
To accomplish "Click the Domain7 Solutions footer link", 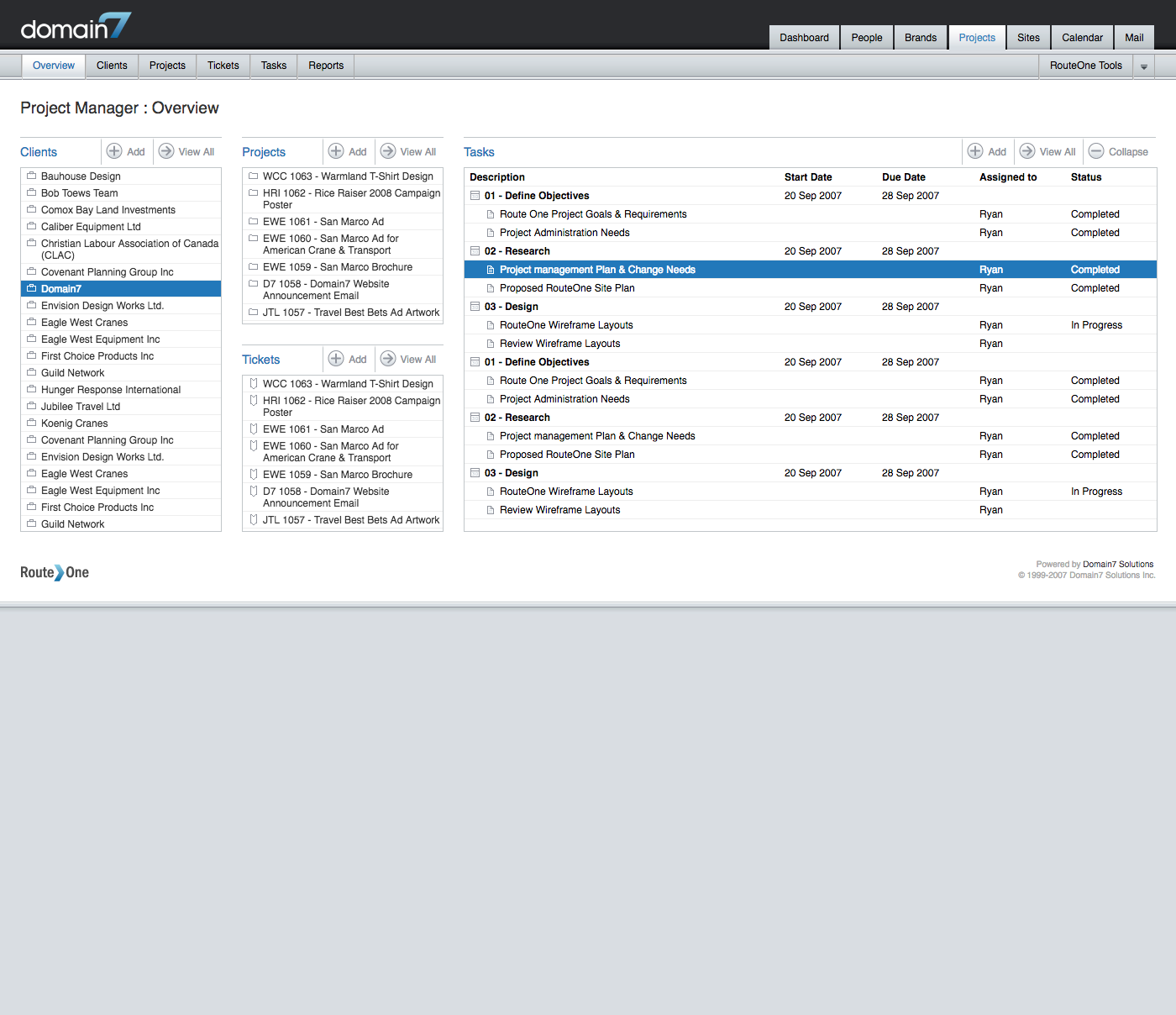I will tap(1117, 565).
